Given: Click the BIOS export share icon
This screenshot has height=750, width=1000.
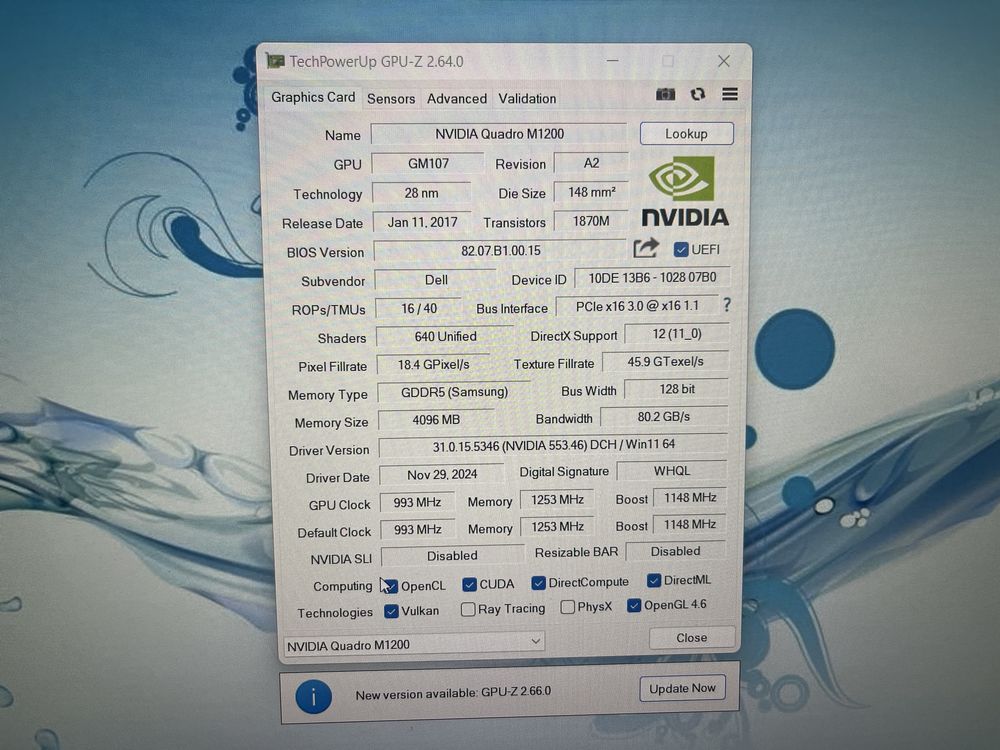Looking at the screenshot, I should (645, 248).
